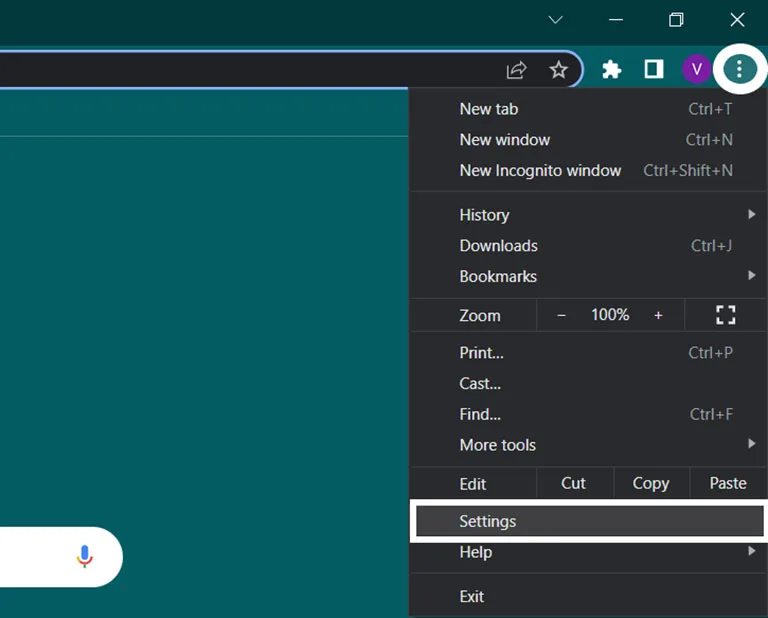This screenshot has width=768, height=618.
Task: Open the Extensions puzzle piece icon
Action: click(612, 69)
